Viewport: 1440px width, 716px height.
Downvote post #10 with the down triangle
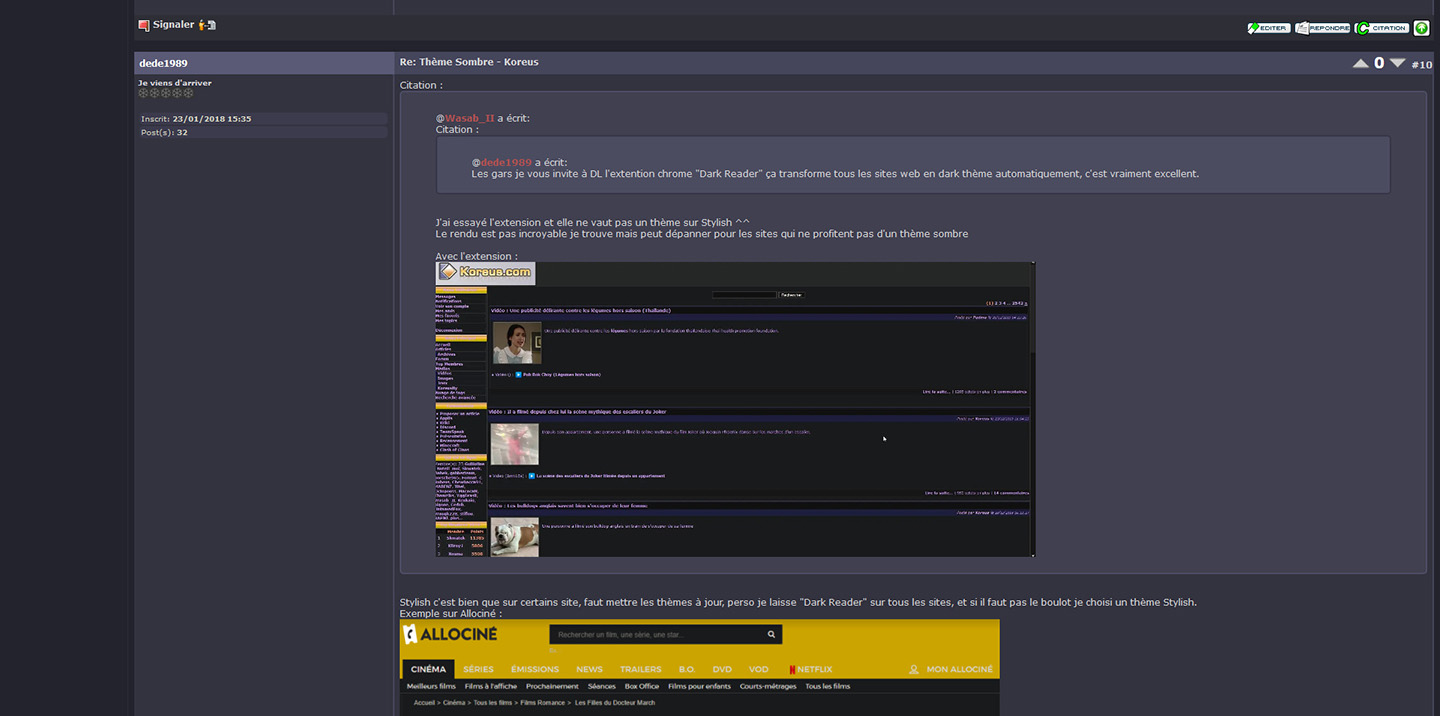pos(1397,63)
